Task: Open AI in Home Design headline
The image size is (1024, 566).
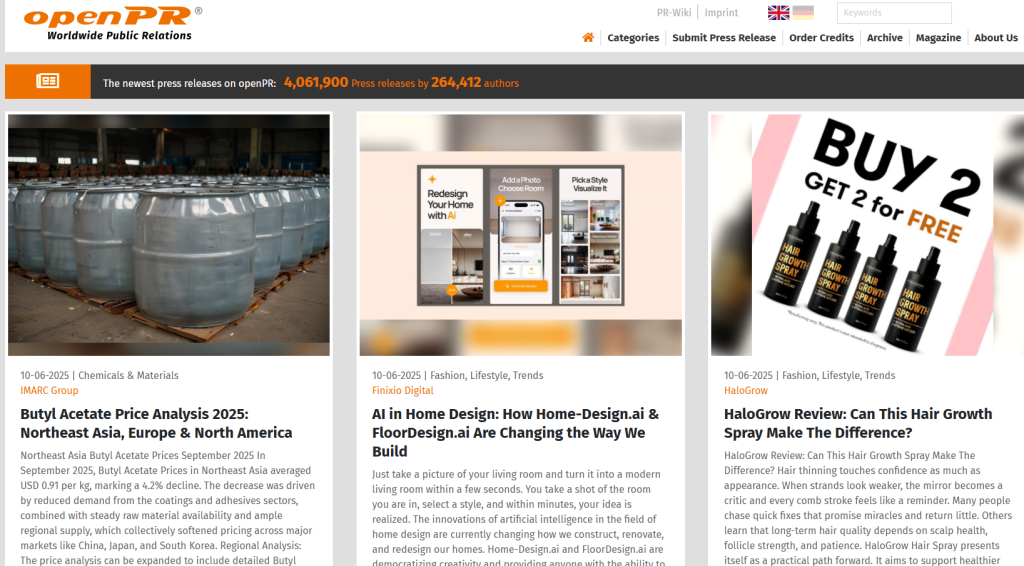Action: click(x=515, y=432)
